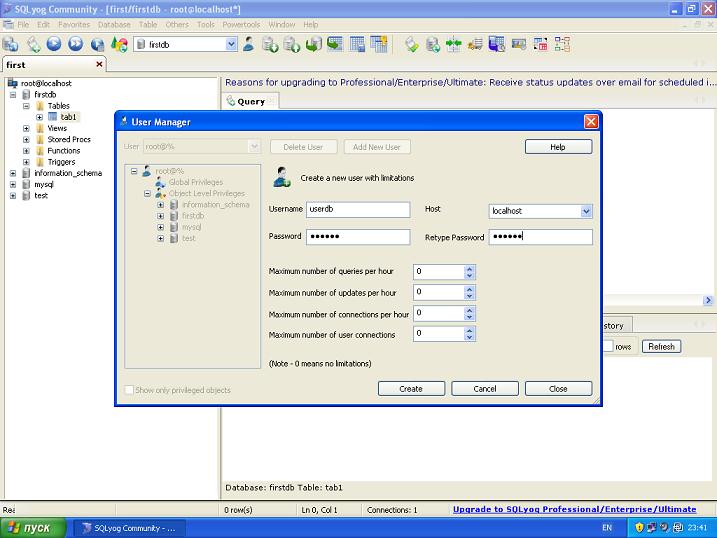The height and width of the screenshot is (538, 717).
Task: Open the Powertools menu
Action: 241,25
